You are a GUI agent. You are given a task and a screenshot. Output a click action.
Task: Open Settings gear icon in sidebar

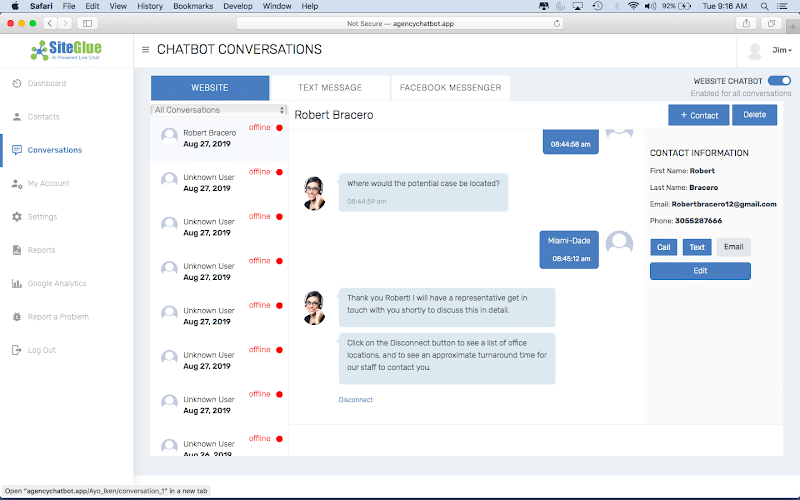[x=17, y=217]
